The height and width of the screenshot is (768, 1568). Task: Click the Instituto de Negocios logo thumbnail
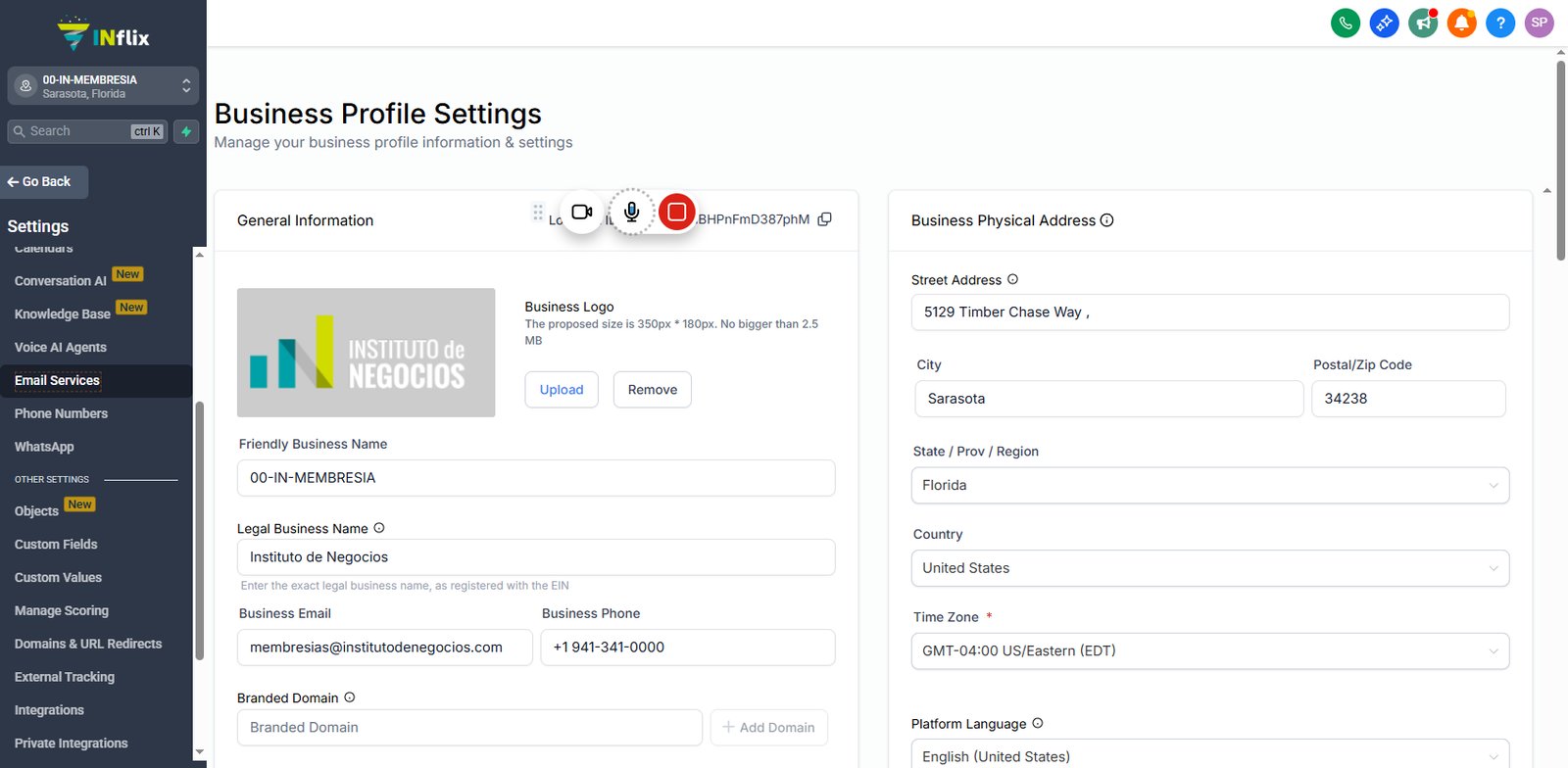pyautogui.click(x=366, y=353)
